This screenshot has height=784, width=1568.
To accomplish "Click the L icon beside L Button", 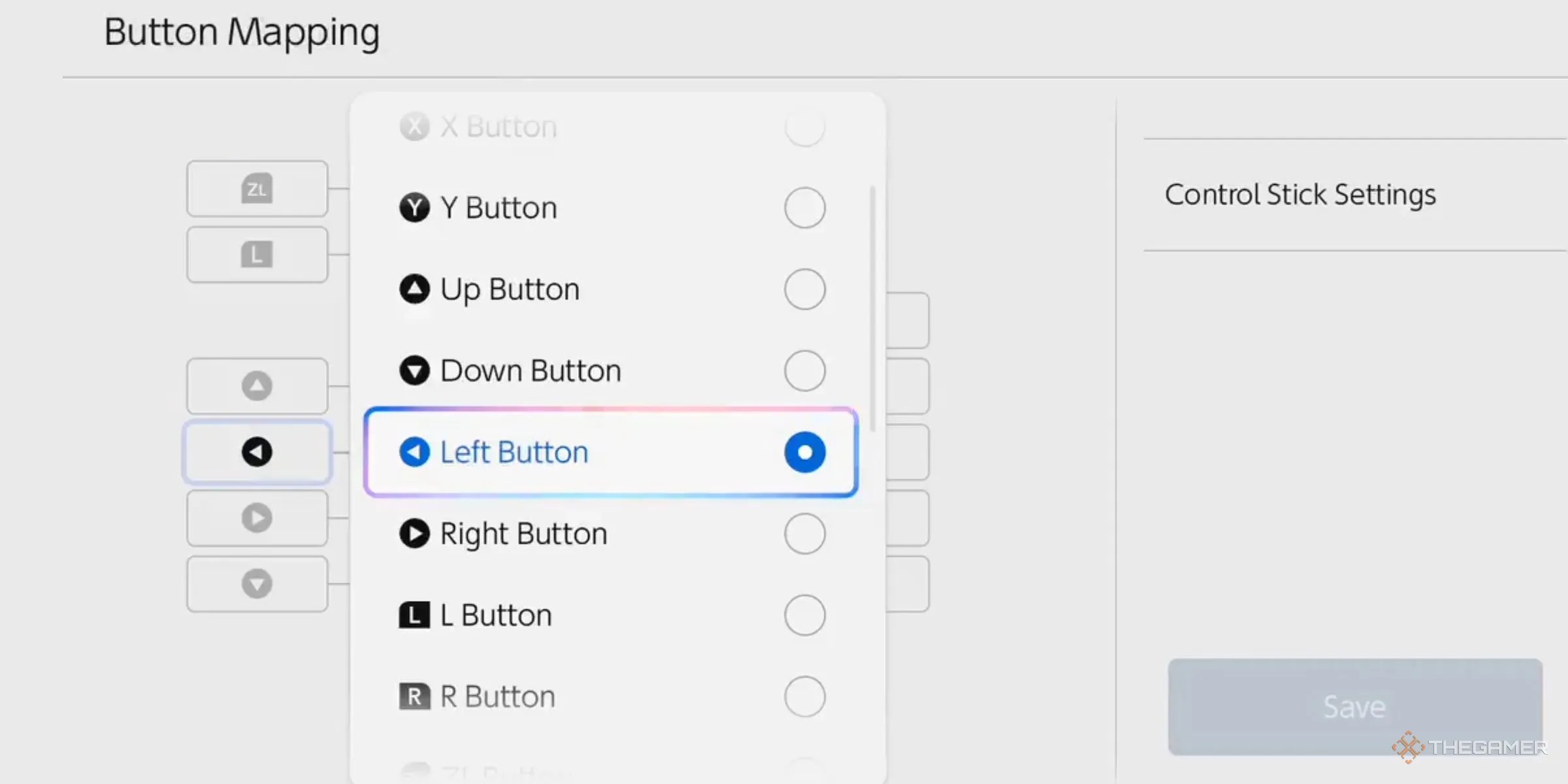I will 414,615.
